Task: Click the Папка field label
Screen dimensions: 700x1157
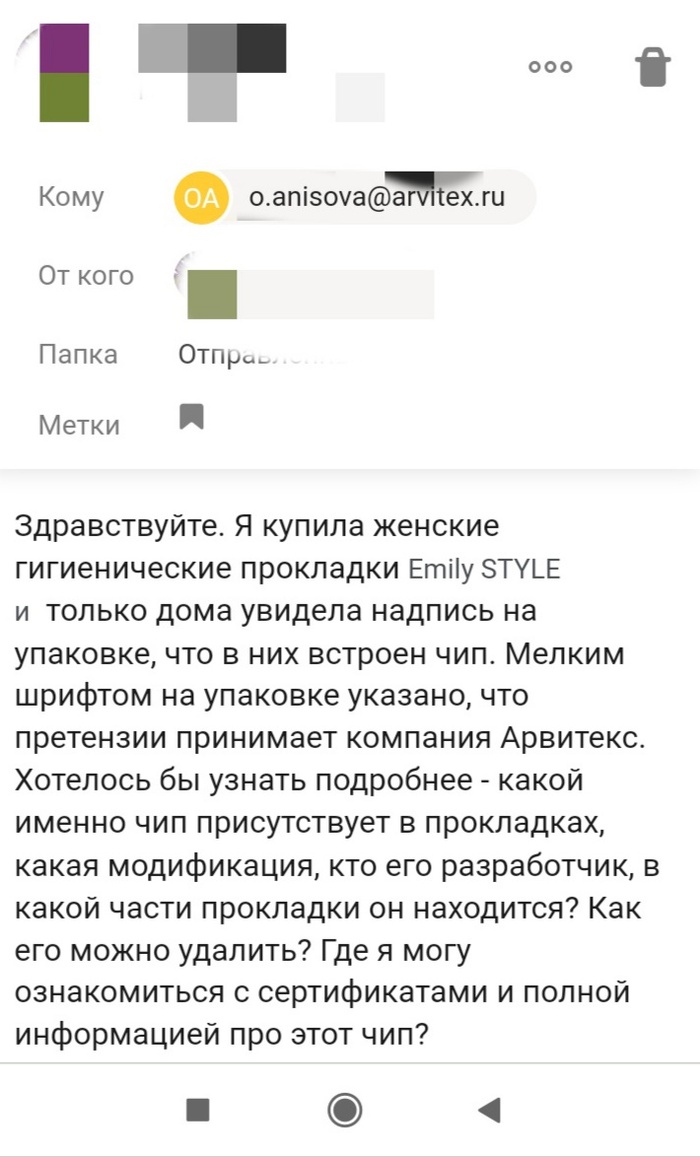Action: tap(78, 354)
